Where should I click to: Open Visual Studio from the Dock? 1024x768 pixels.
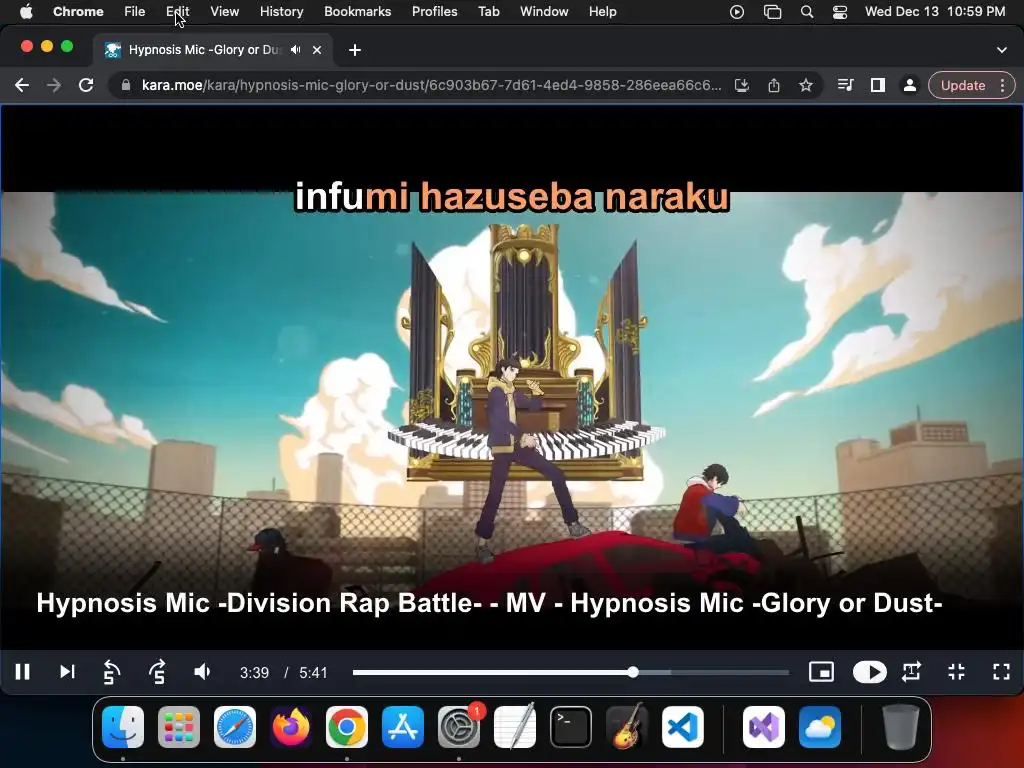tap(763, 727)
